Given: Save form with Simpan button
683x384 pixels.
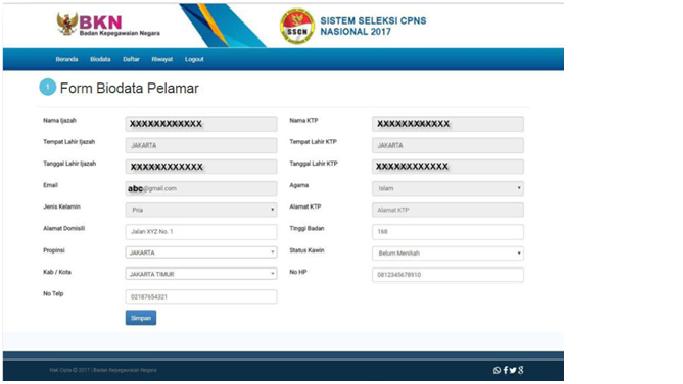Looking at the screenshot, I should (141, 318).
